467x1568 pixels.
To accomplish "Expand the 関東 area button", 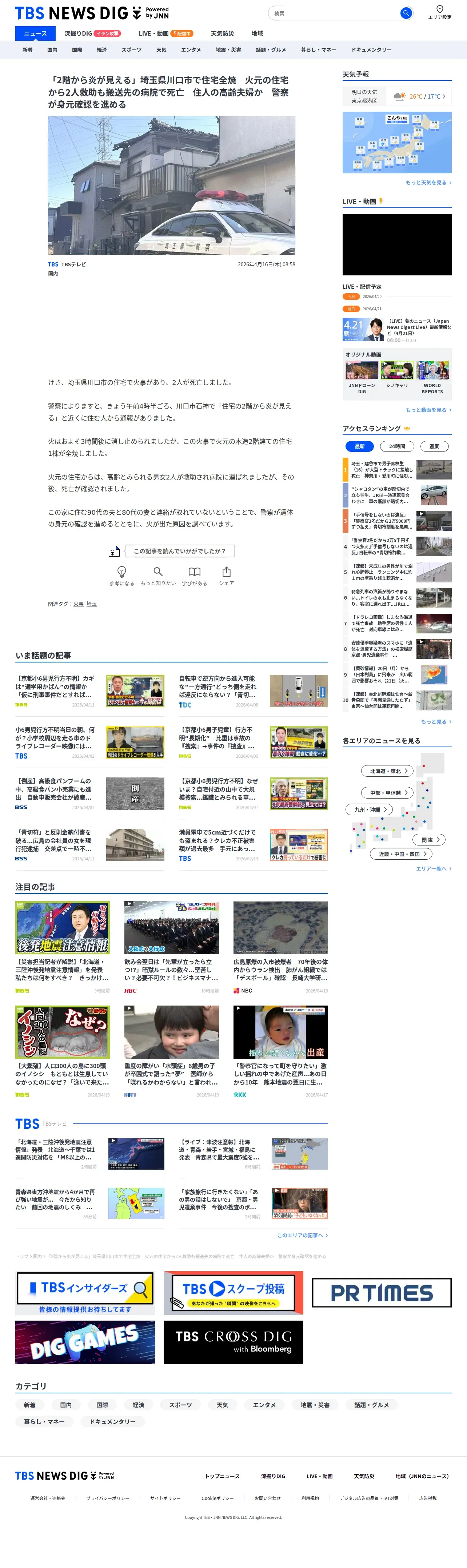I will coord(429,839).
